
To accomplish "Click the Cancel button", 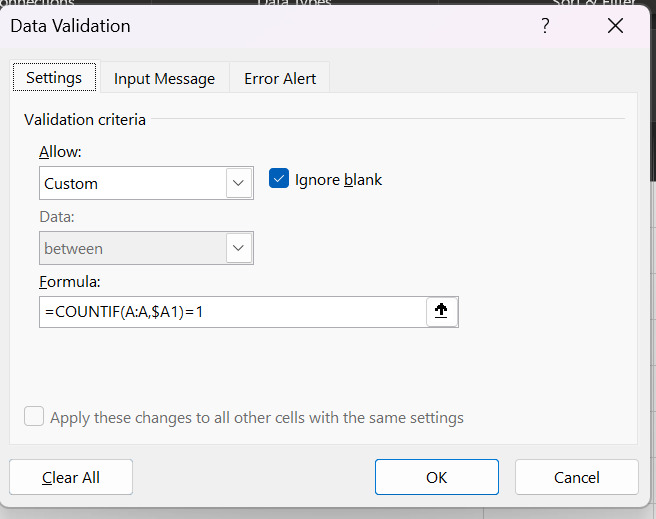I will (576, 477).
